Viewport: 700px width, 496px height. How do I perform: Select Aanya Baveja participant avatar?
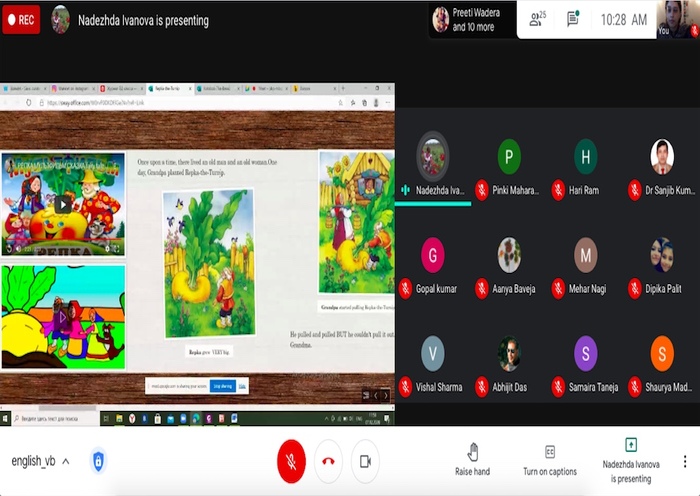509,255
